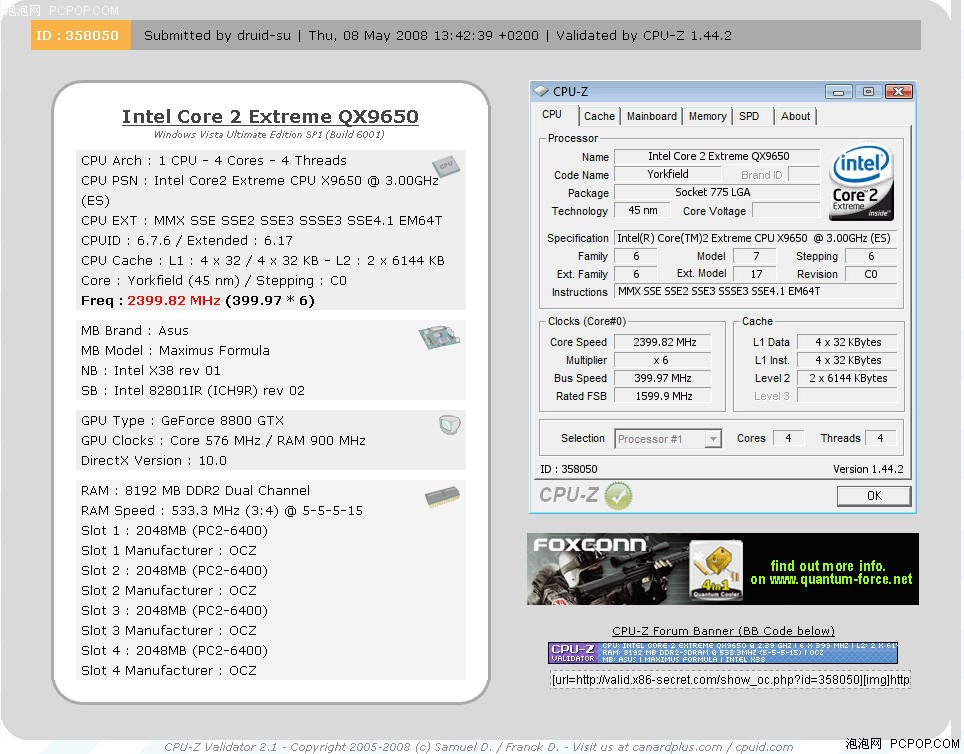The image size is (964, 754).
Task: Click the Version 1.44.2 text in CPU-Z
Action: (x=867, y=469)
